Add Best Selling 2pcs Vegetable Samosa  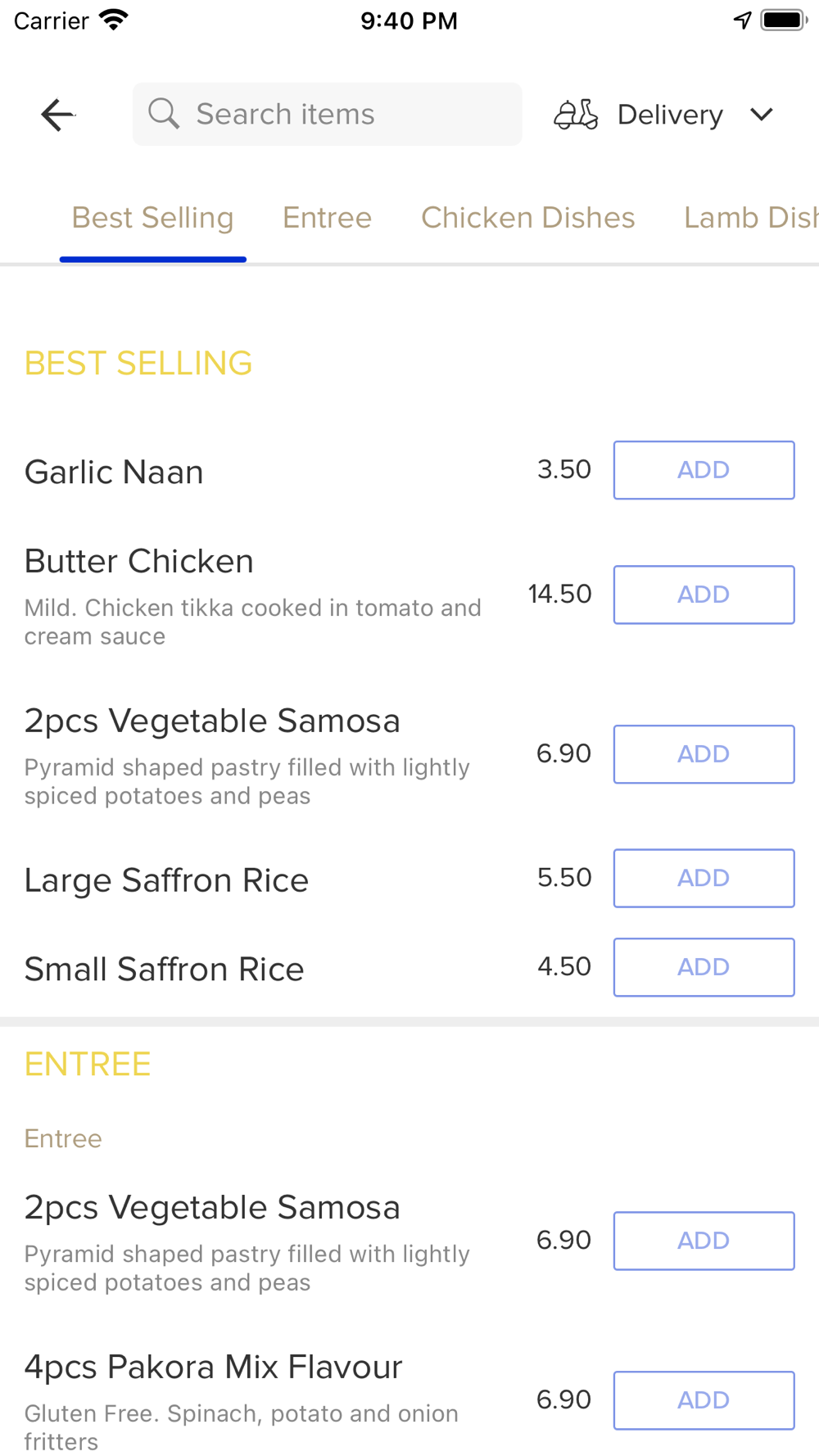click(704, 754)
